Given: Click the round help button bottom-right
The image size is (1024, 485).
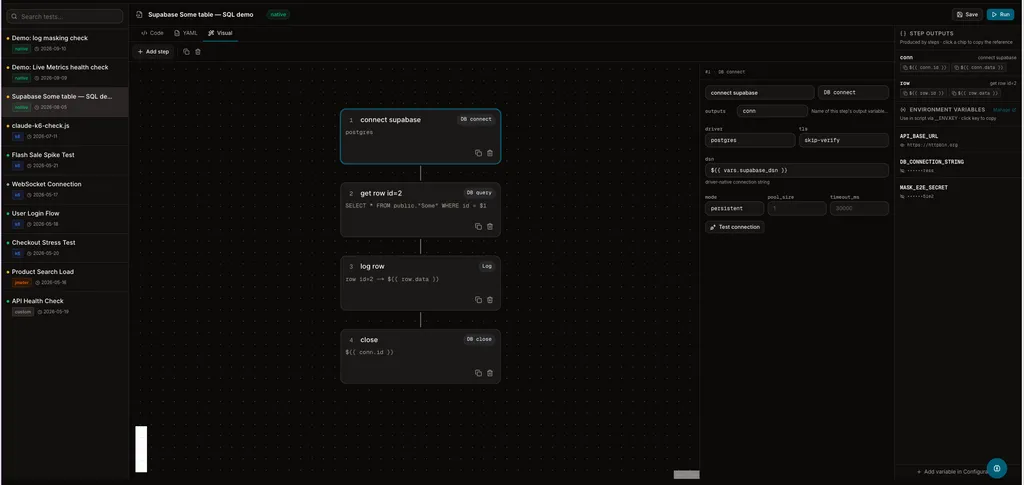Looking at the screenshot, I should [997, 468].
